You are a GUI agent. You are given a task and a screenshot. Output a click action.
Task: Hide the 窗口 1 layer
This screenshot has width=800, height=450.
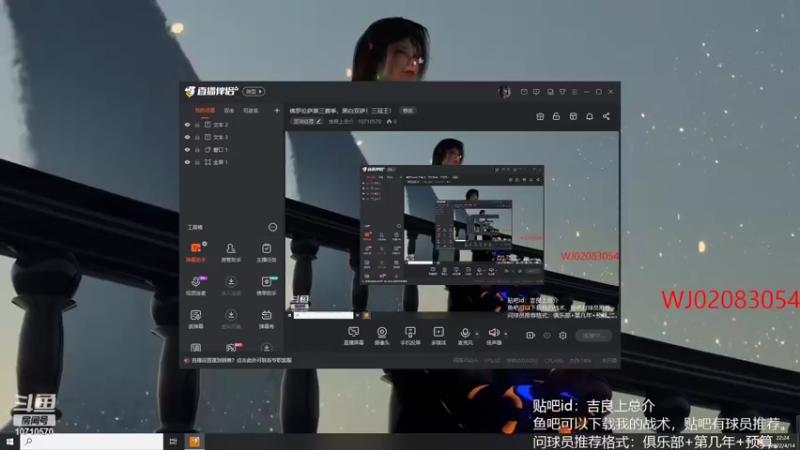click(187, 149)
